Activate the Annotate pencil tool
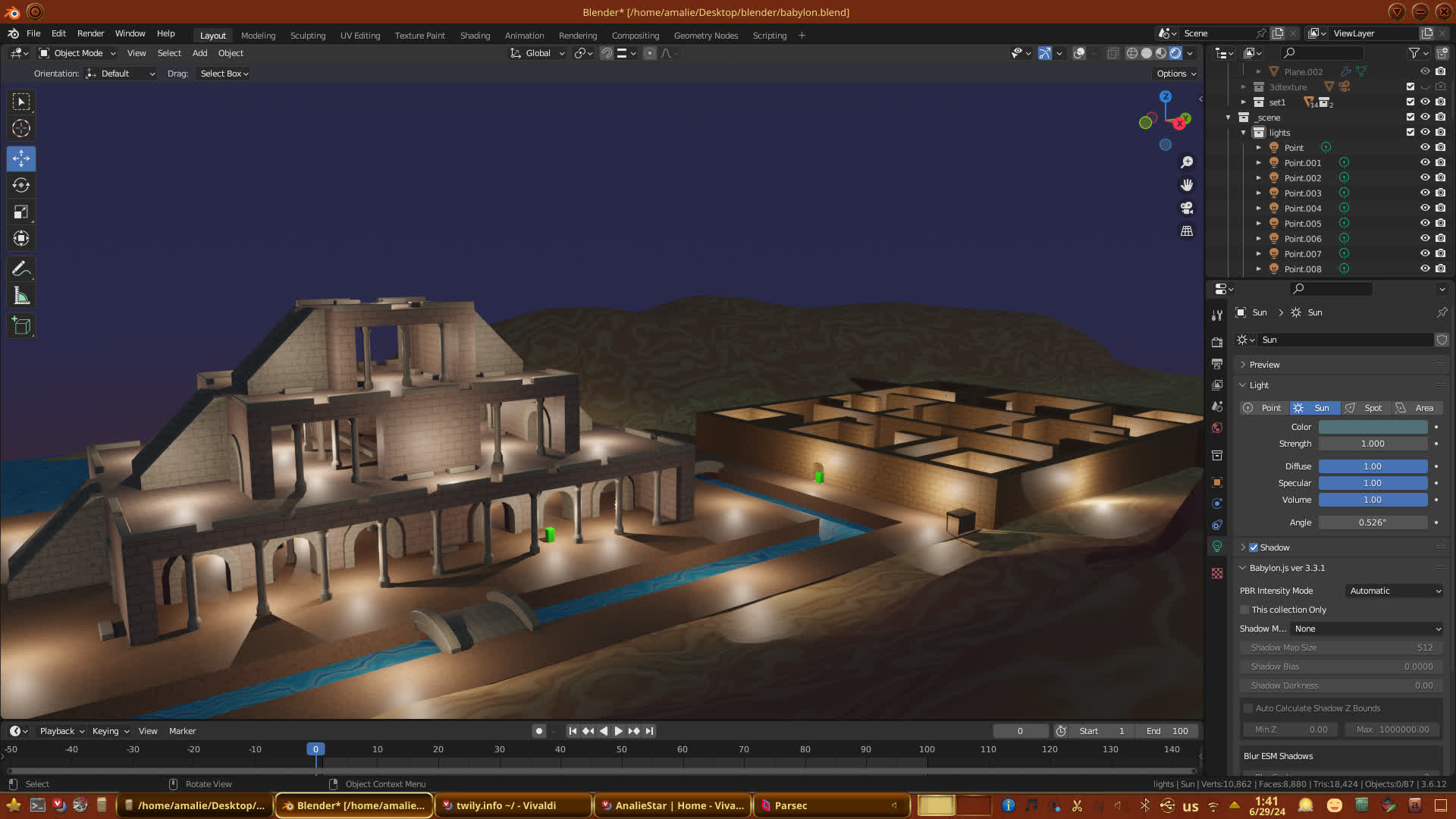Image resolution: width=1456 pixels, height=819 pixels. [x=21, y=268]
